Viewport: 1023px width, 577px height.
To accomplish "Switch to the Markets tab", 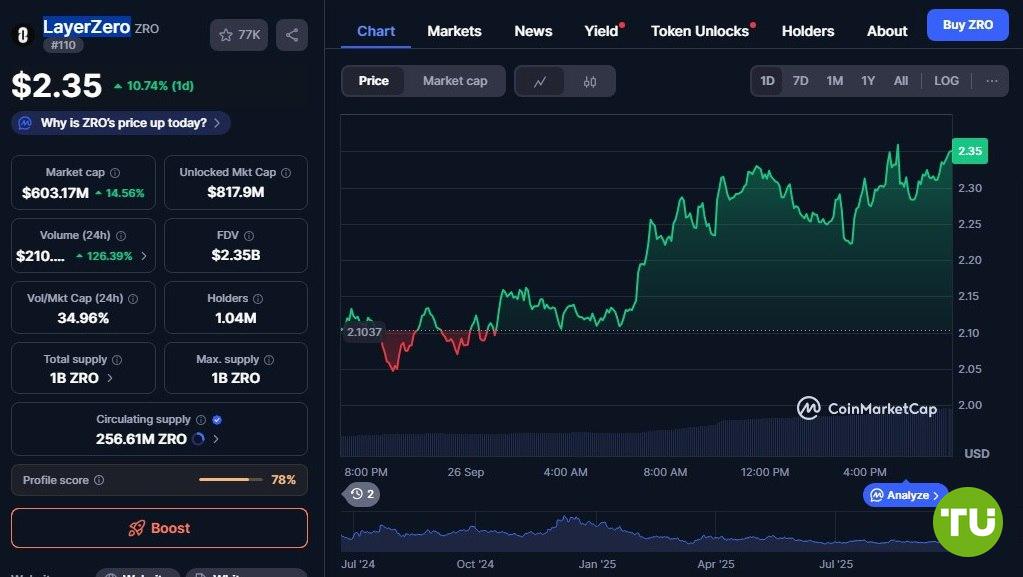I will coord(454,31).
